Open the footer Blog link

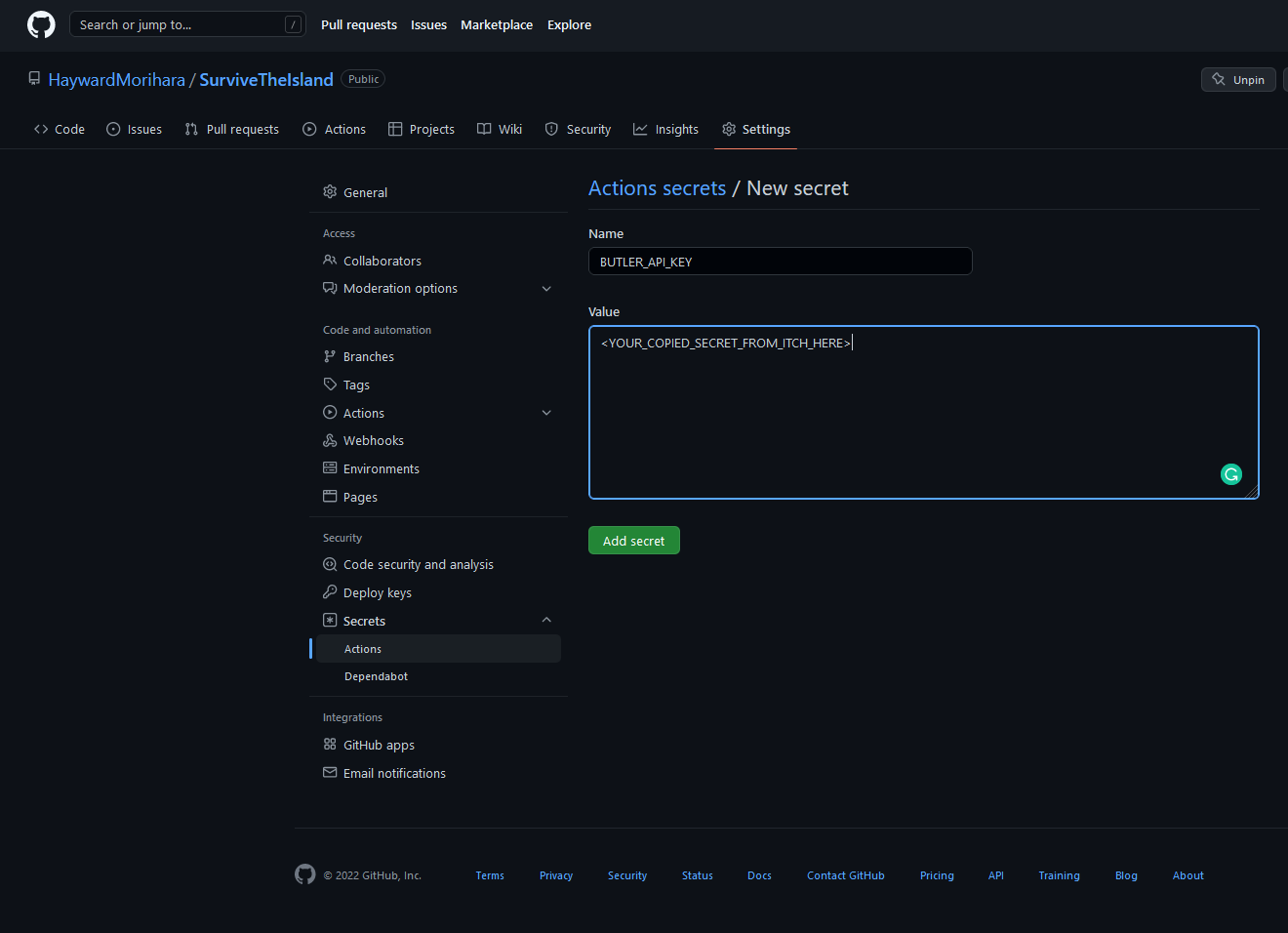1126,875
